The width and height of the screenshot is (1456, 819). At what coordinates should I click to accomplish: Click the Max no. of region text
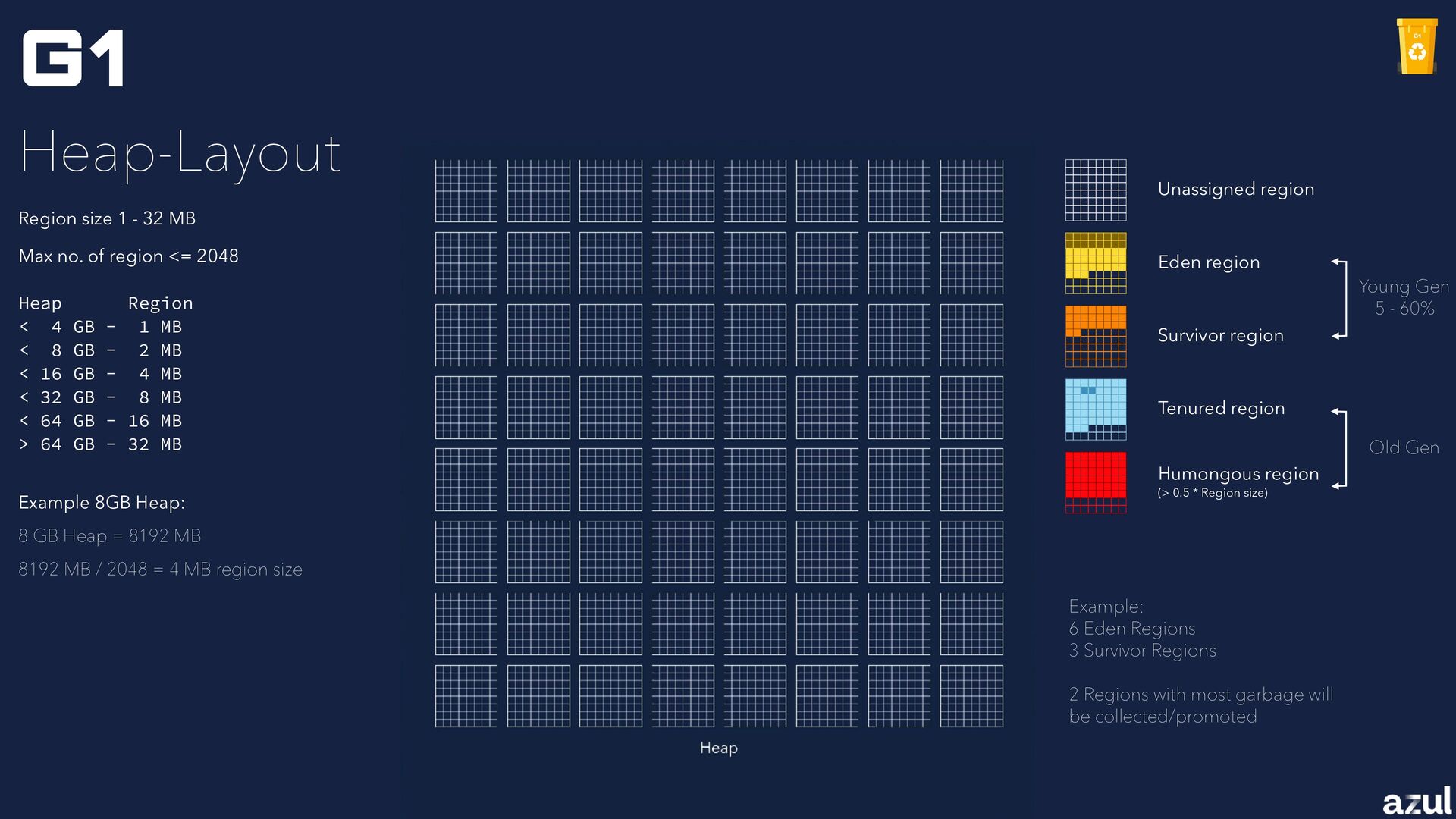(128, 256)
